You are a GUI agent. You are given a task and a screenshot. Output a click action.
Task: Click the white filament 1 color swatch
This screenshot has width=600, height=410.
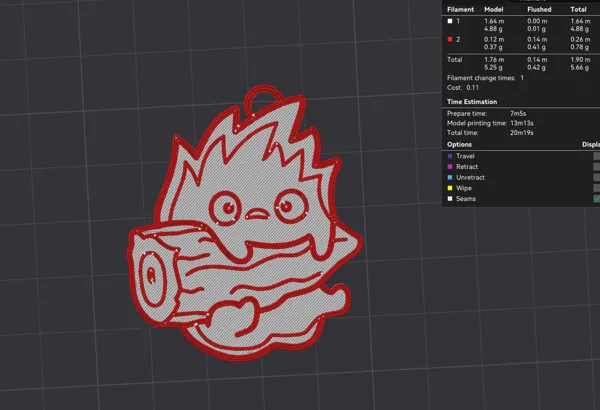(x=450, y=21)
